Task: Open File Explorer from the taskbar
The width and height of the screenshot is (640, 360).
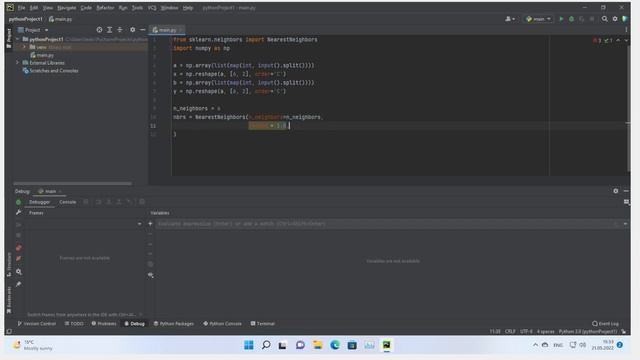Action: [x=318, y=345]
